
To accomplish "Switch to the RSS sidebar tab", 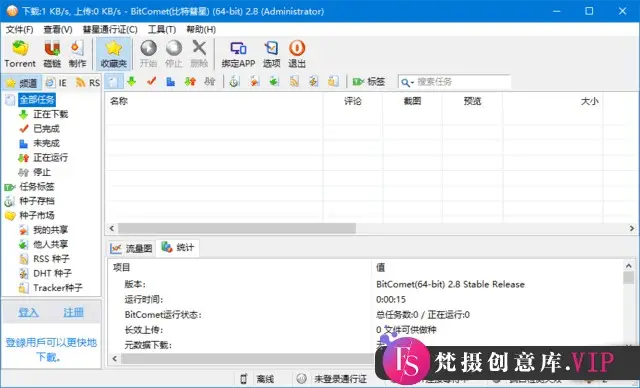I will (x=88, y=83).
